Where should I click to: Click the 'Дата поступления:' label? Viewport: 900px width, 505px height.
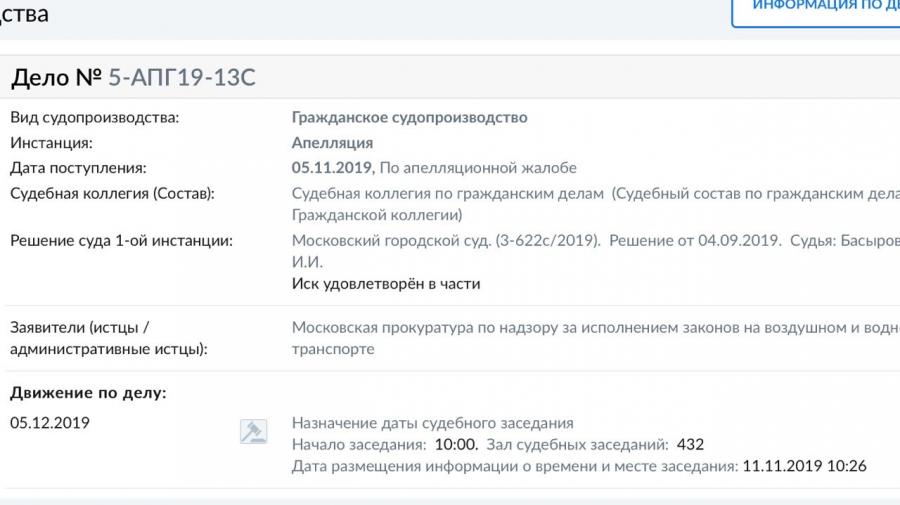[78, 168]
